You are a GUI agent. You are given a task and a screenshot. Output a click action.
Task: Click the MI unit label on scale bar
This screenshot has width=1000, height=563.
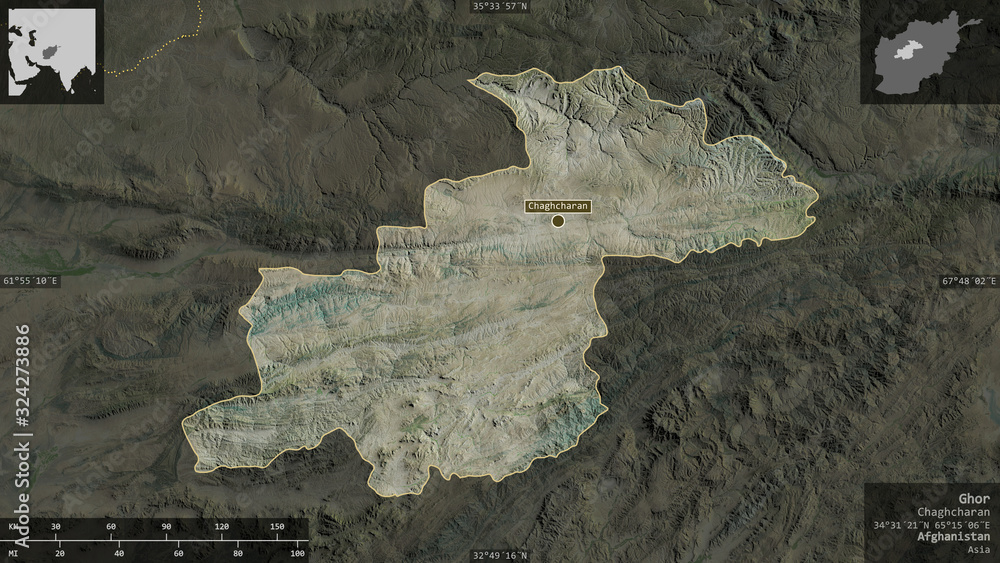coord(13,553)
